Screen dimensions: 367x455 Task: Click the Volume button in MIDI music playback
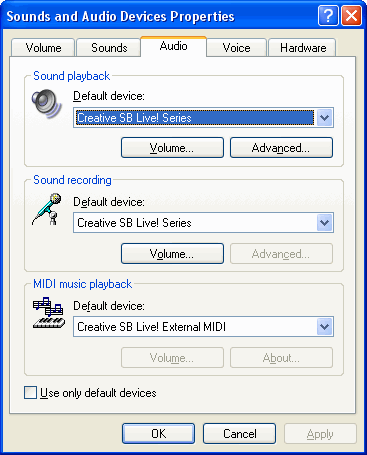[172, 358]
